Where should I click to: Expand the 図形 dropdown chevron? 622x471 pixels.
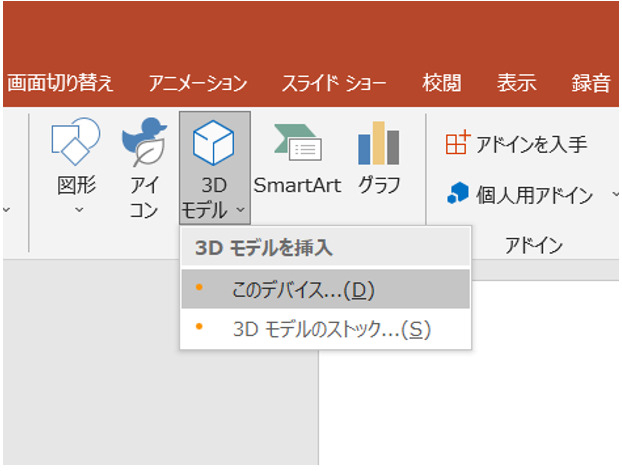coord(78,211)
